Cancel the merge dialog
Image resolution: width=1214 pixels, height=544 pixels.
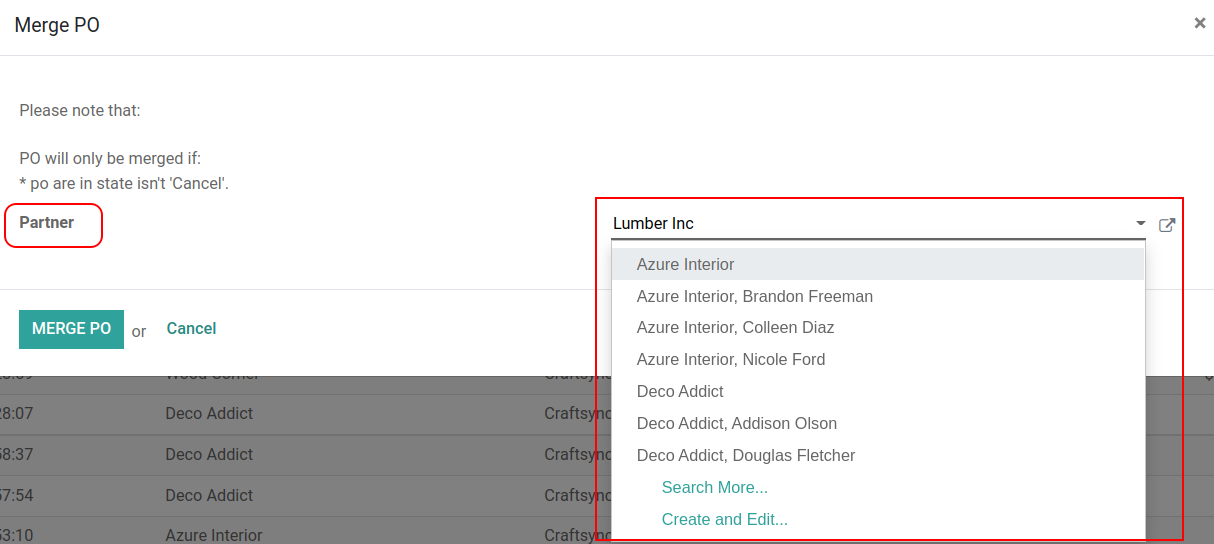[x=191, y=329]
